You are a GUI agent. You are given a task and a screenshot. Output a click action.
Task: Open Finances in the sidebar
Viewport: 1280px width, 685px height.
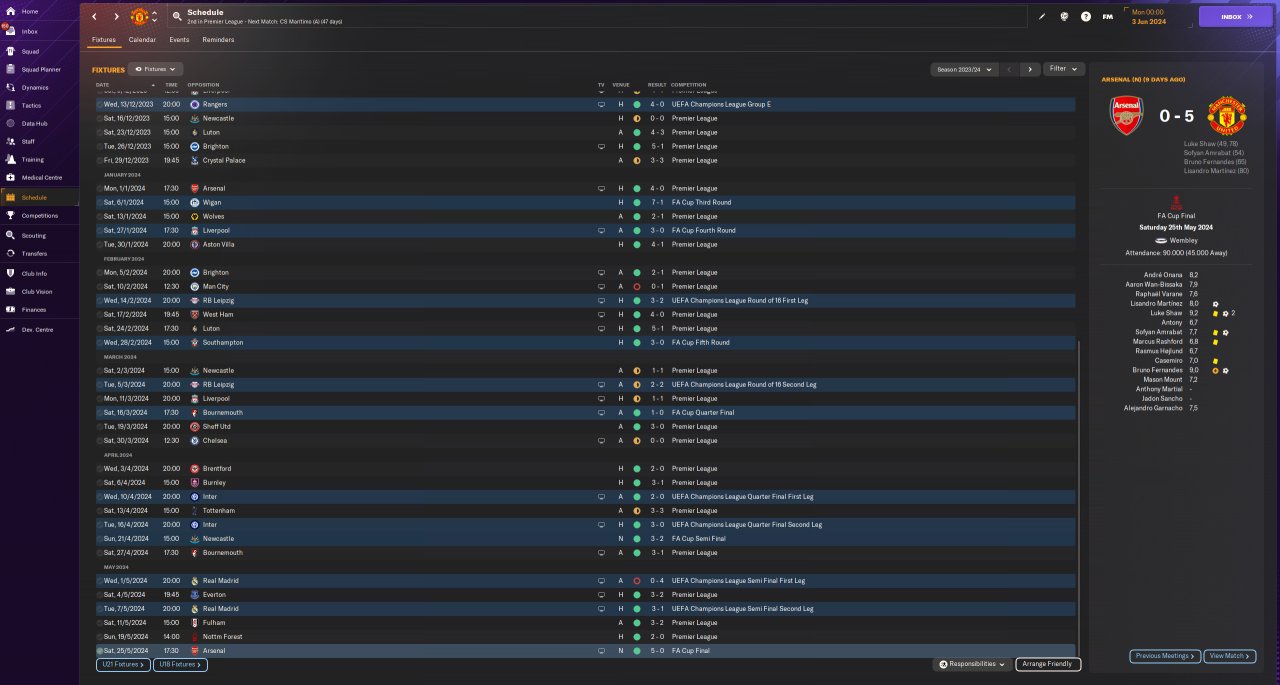(37, 309)
